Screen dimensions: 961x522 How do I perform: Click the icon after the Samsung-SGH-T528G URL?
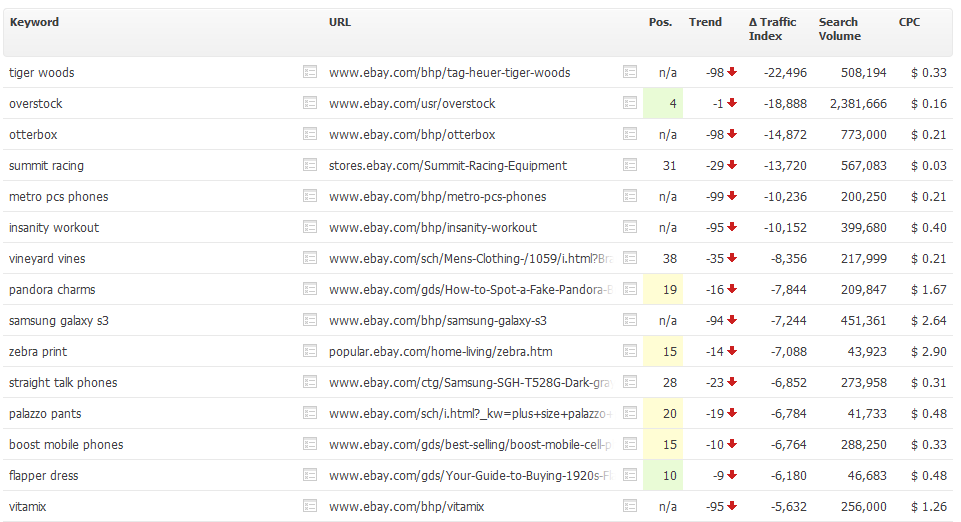629,382
